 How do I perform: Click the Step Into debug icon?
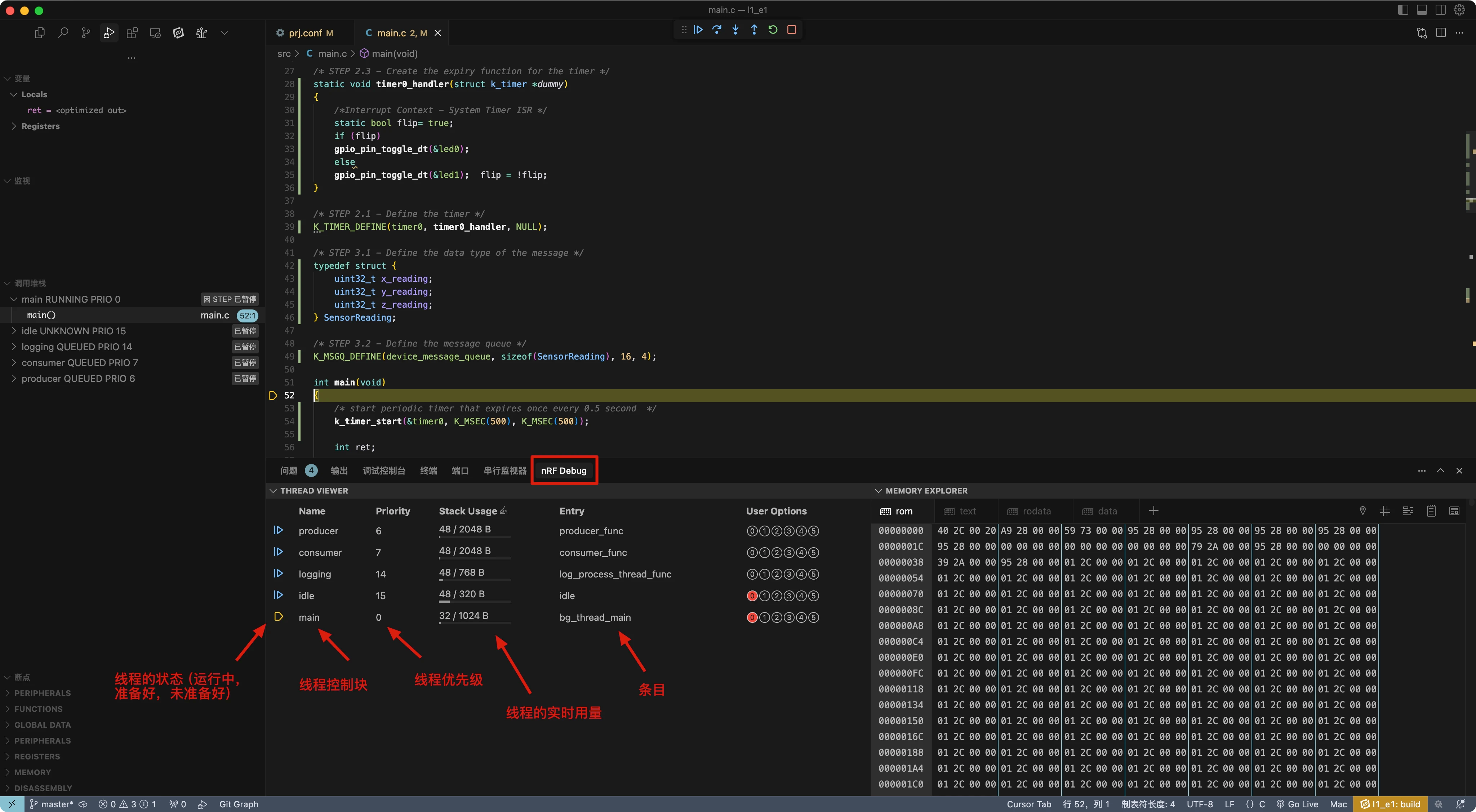click(735, 30)
